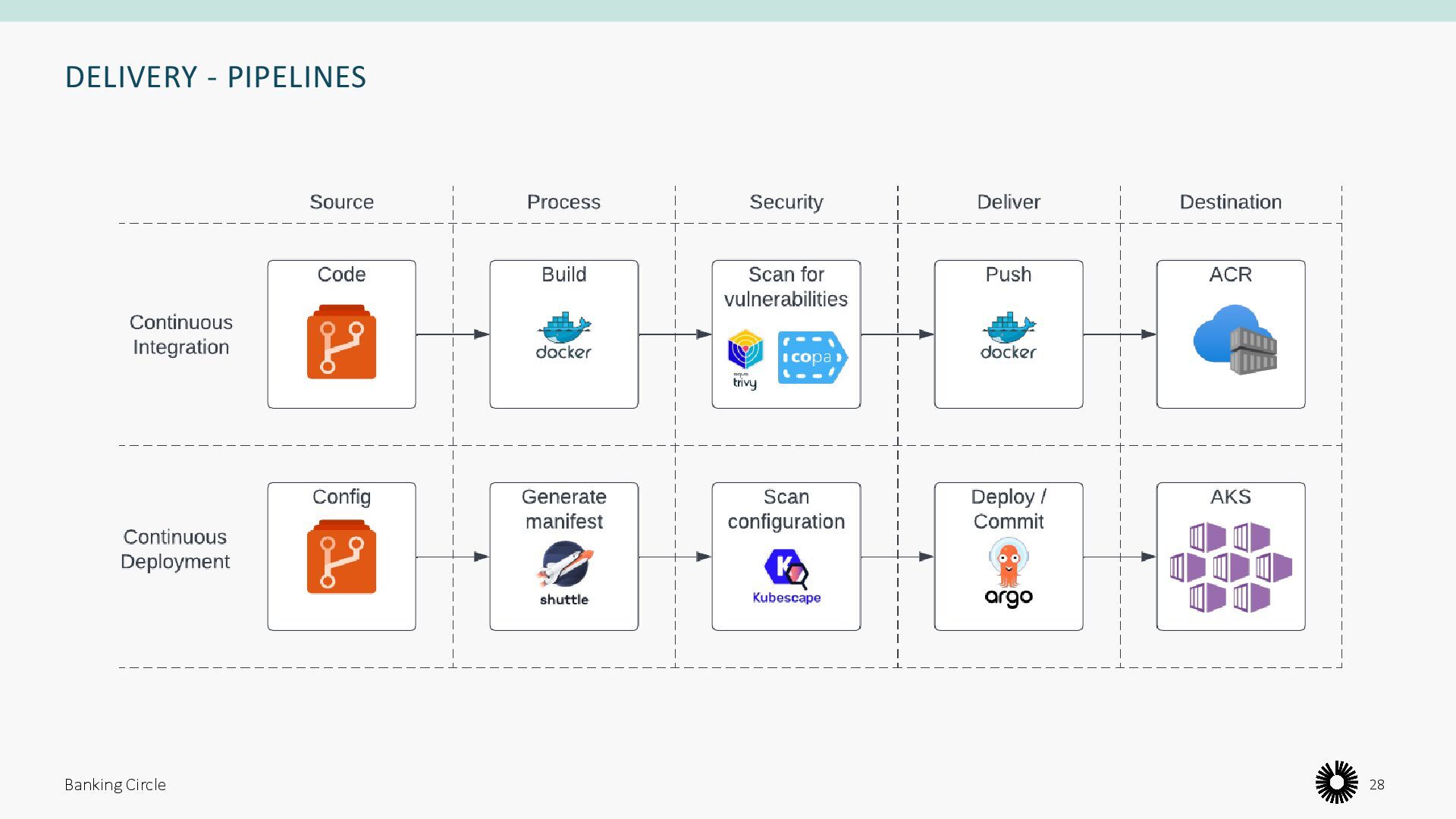Click the Continuous Deployment row label
Screen dimensions: 1456x819
click(x=175, y=549)
